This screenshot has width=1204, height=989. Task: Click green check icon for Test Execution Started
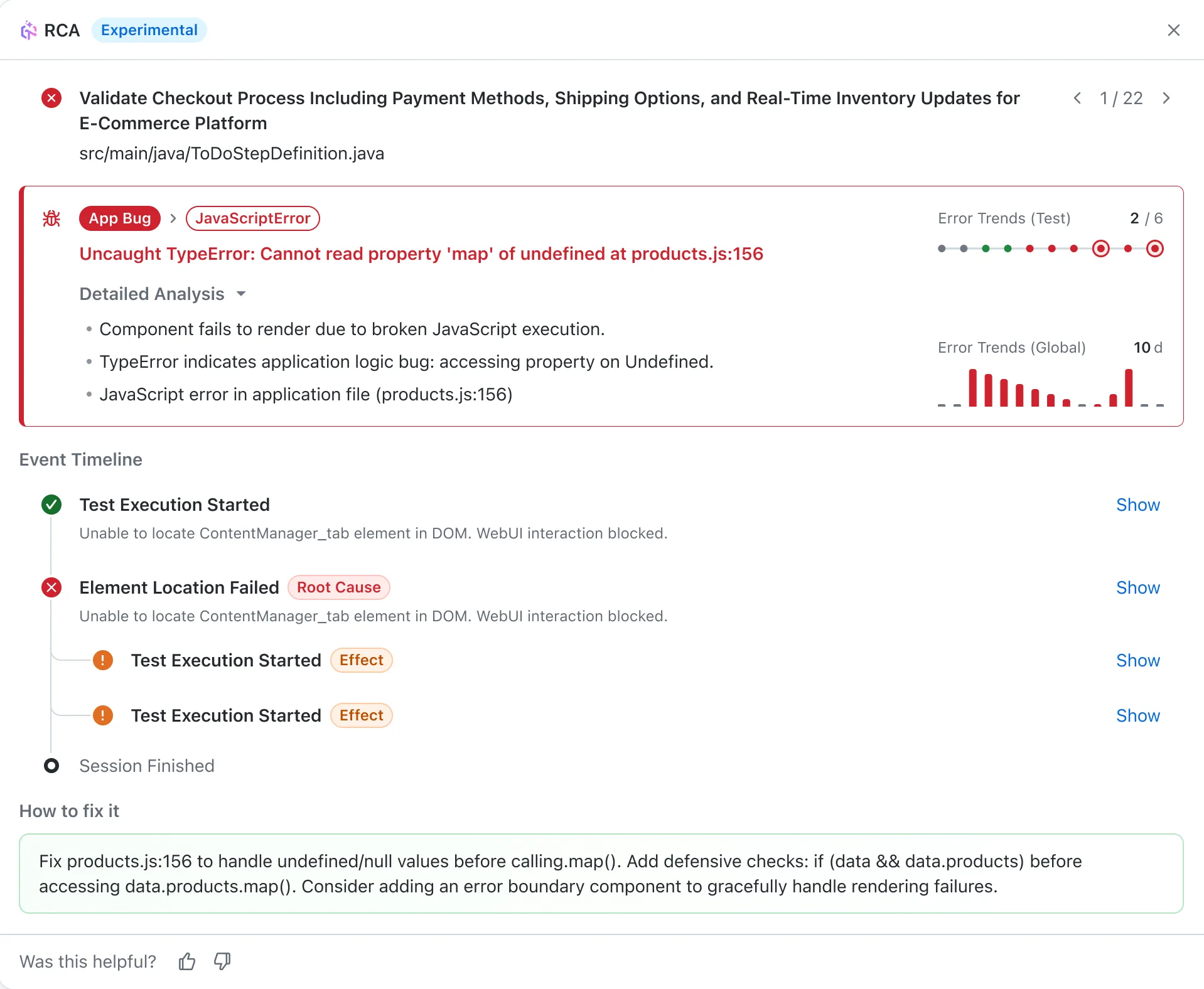pos(51,505)
